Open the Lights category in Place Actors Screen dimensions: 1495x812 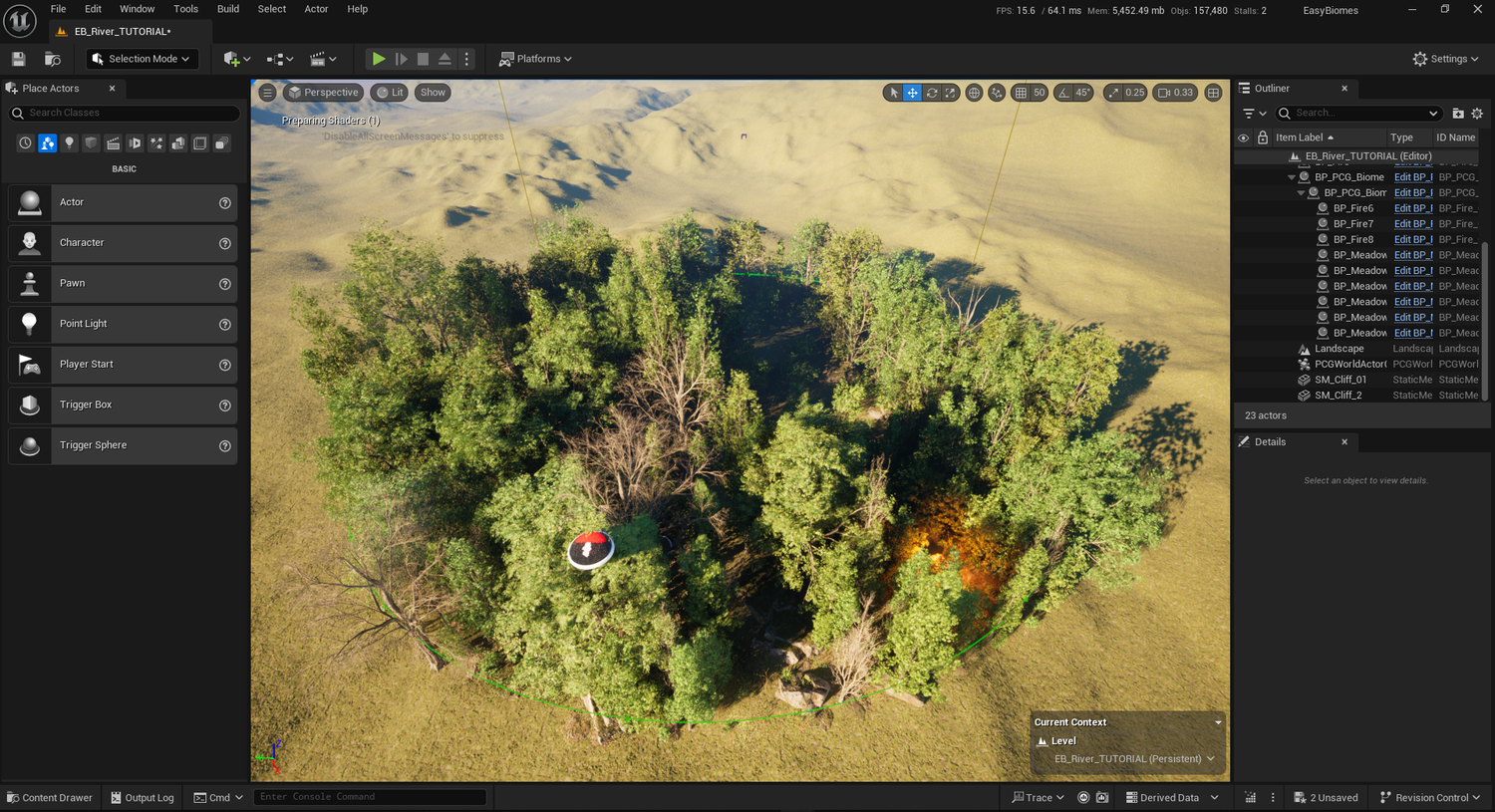pos(69,142)
